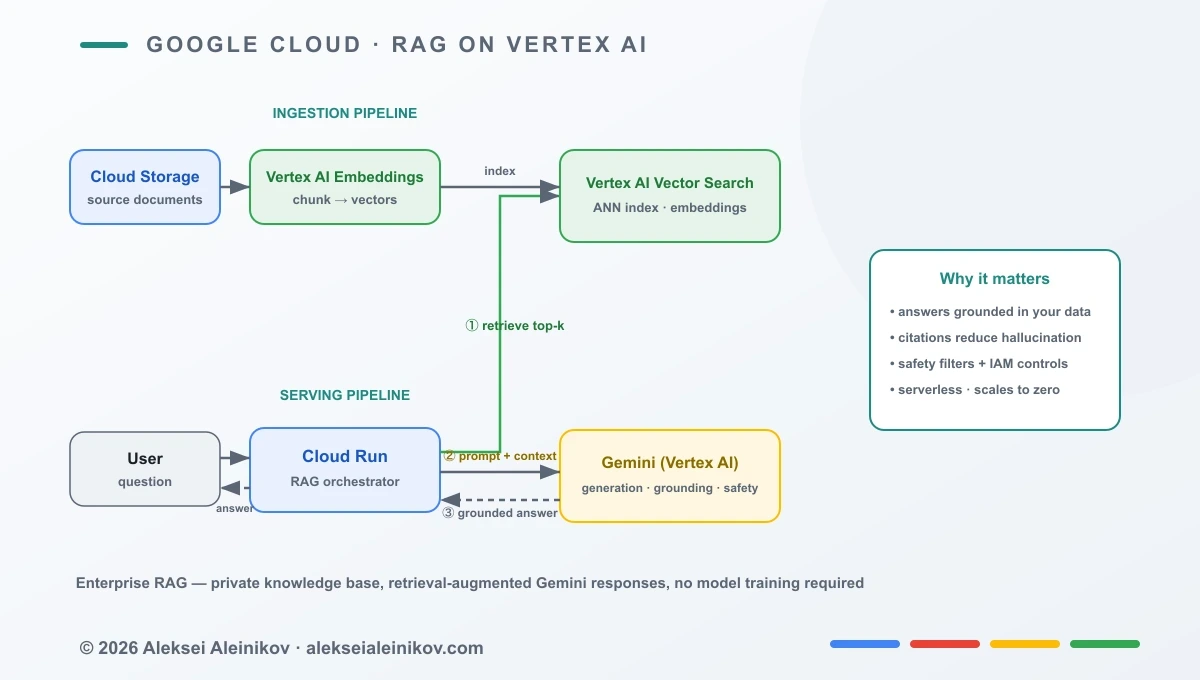Select the User question node

coord(145,469)
